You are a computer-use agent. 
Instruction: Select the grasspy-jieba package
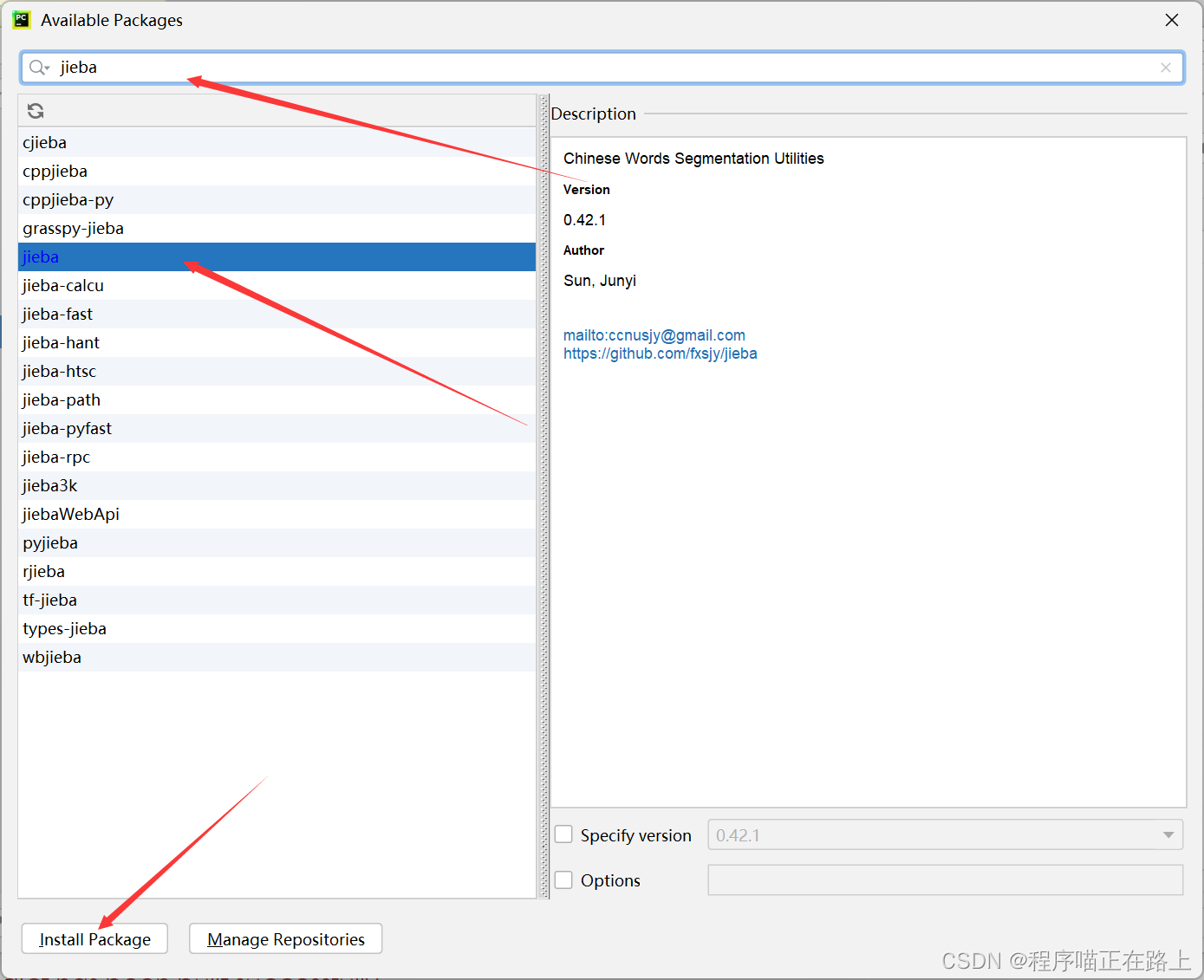[x=277, y=228]
